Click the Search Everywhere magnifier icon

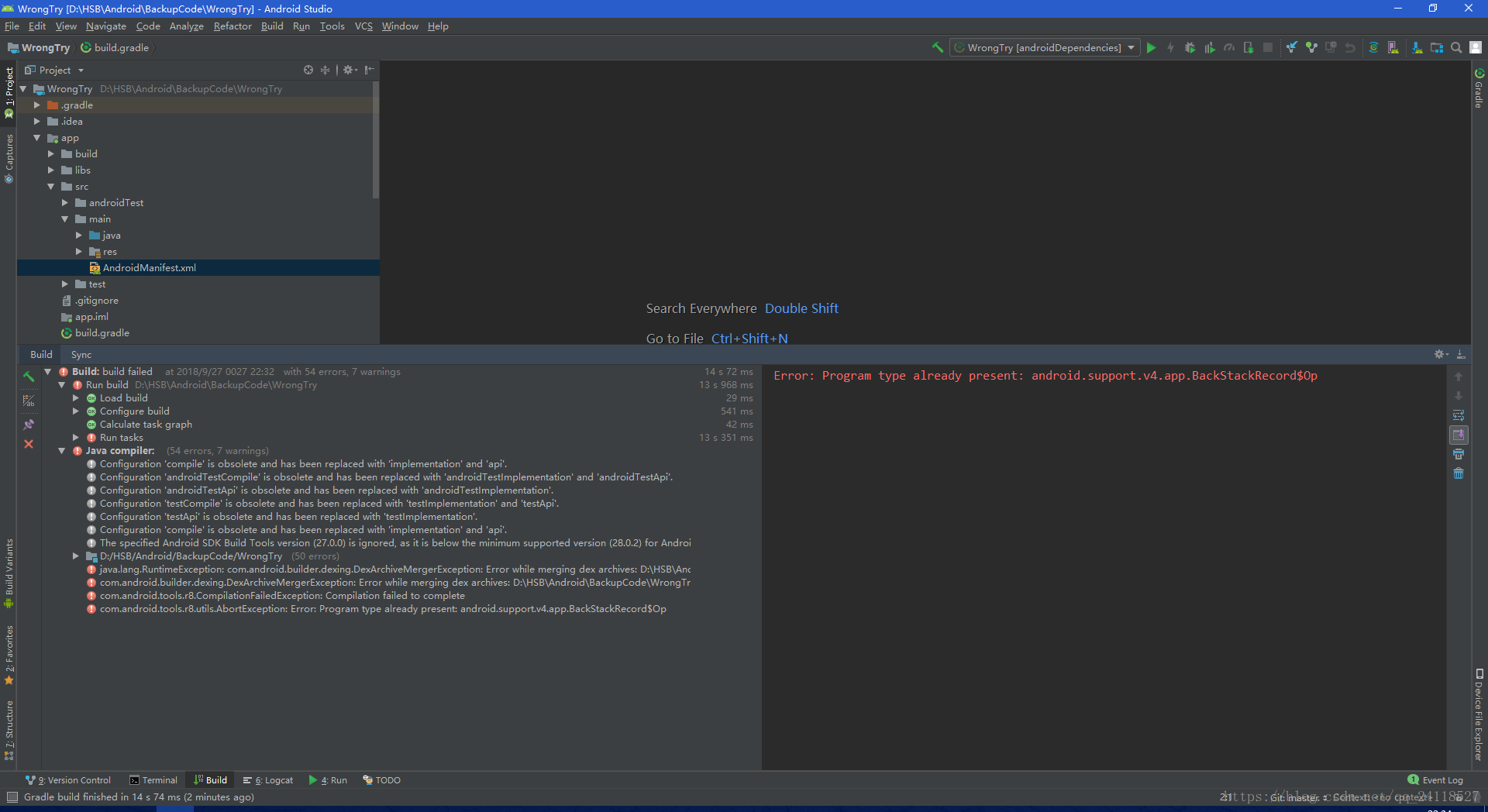[1456, 47]
